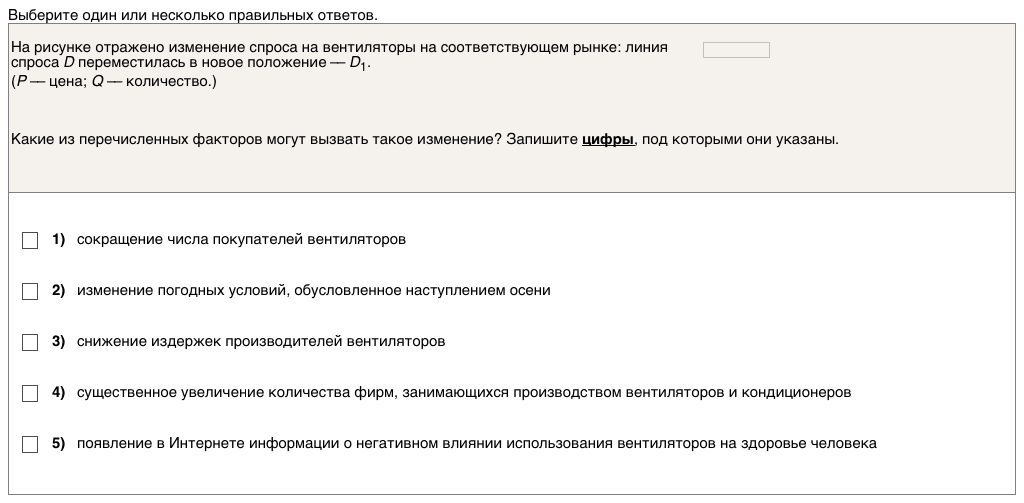This screenshot has height=503, width=1024.
Task: Click the number label "2)"
Action: (x=59, y=290)
